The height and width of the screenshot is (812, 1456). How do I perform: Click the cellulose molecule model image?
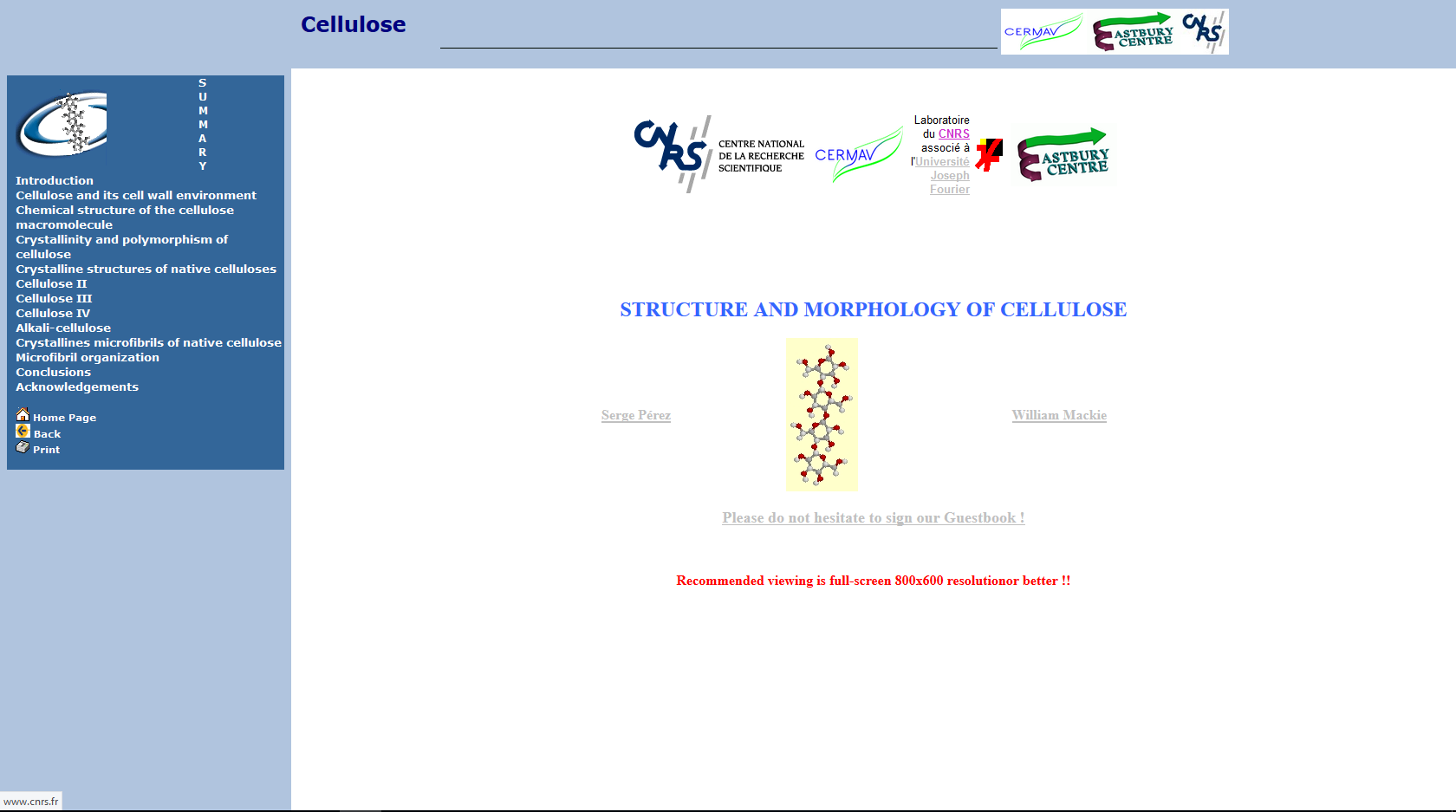(822, 414)
